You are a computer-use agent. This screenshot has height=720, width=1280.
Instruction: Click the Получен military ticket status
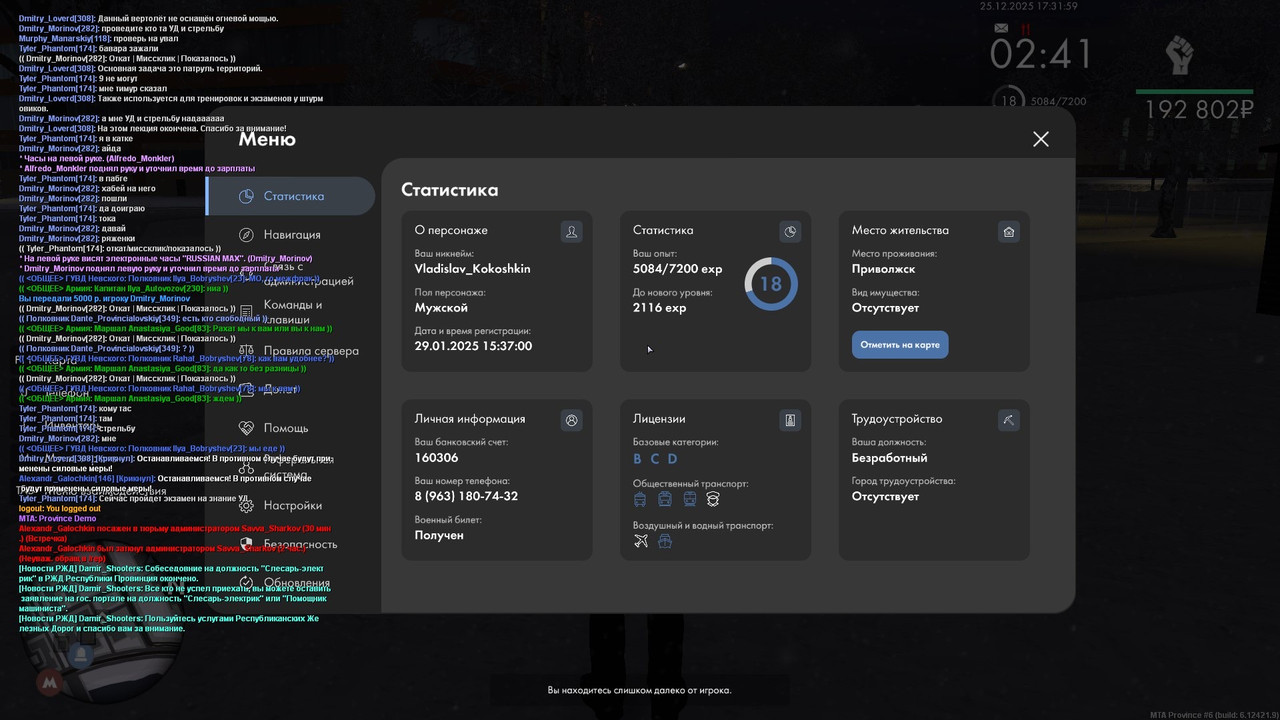click(440, 535)
